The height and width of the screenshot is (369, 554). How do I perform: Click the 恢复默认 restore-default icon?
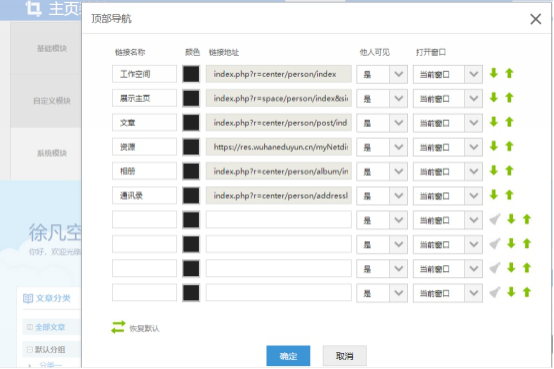click(118, 327)
